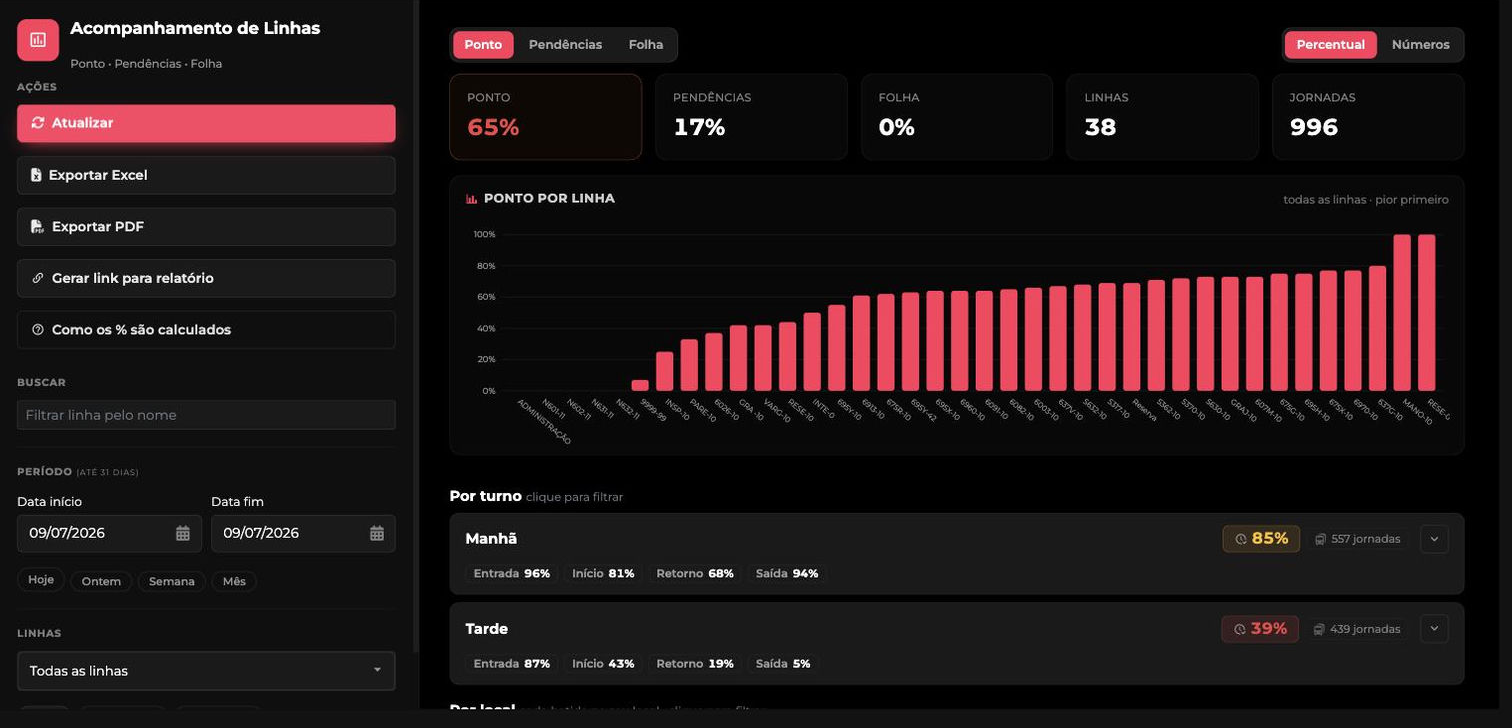Screen dimensions: 1512x728
Task: Open calendar icon in Data início field
Action: [x=183, y=533]
